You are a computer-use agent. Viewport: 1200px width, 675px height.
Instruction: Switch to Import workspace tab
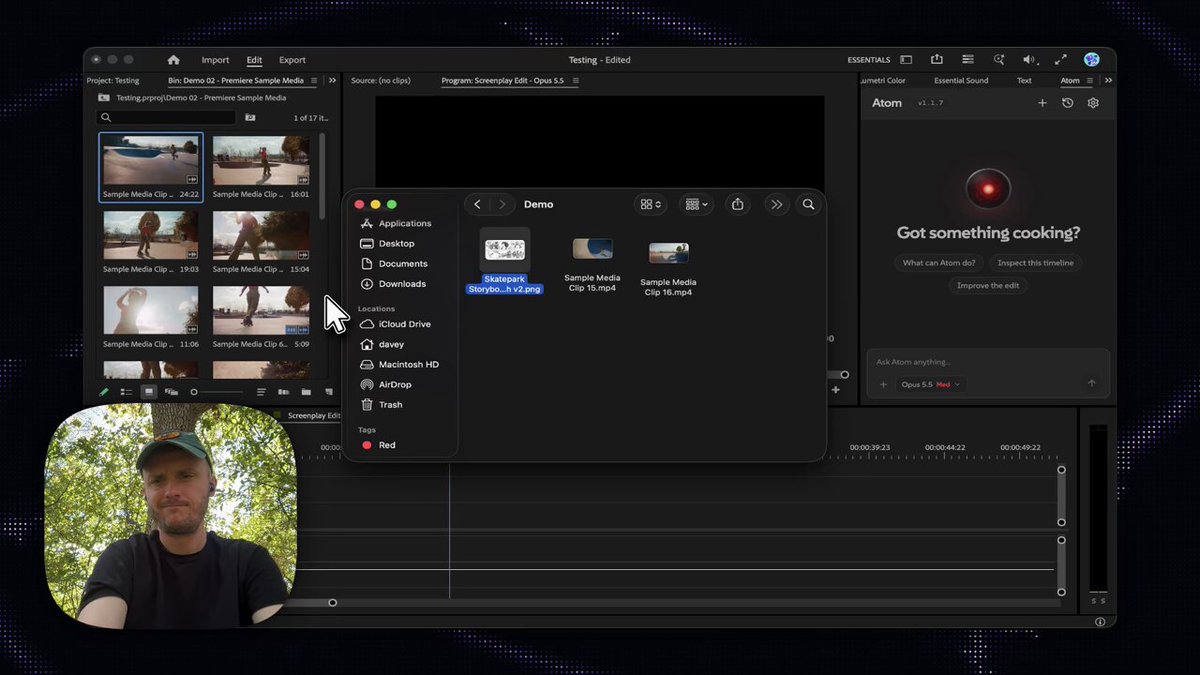click(215, 60)
